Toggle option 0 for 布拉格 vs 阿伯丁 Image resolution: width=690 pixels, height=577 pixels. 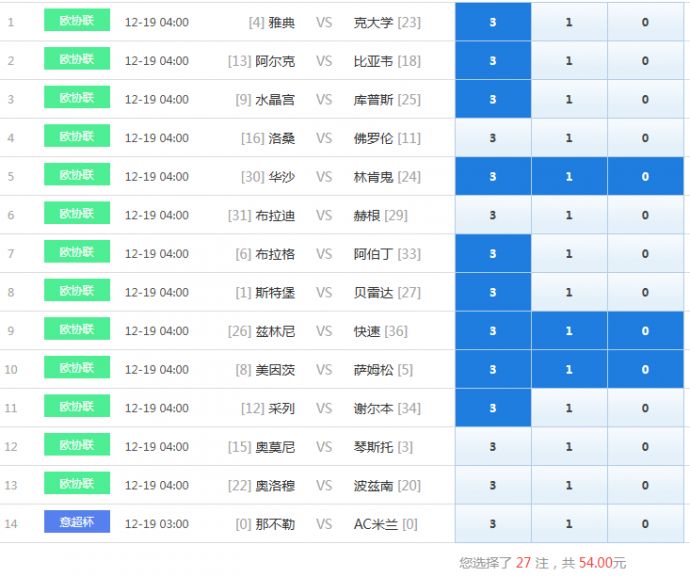(645, 254)
